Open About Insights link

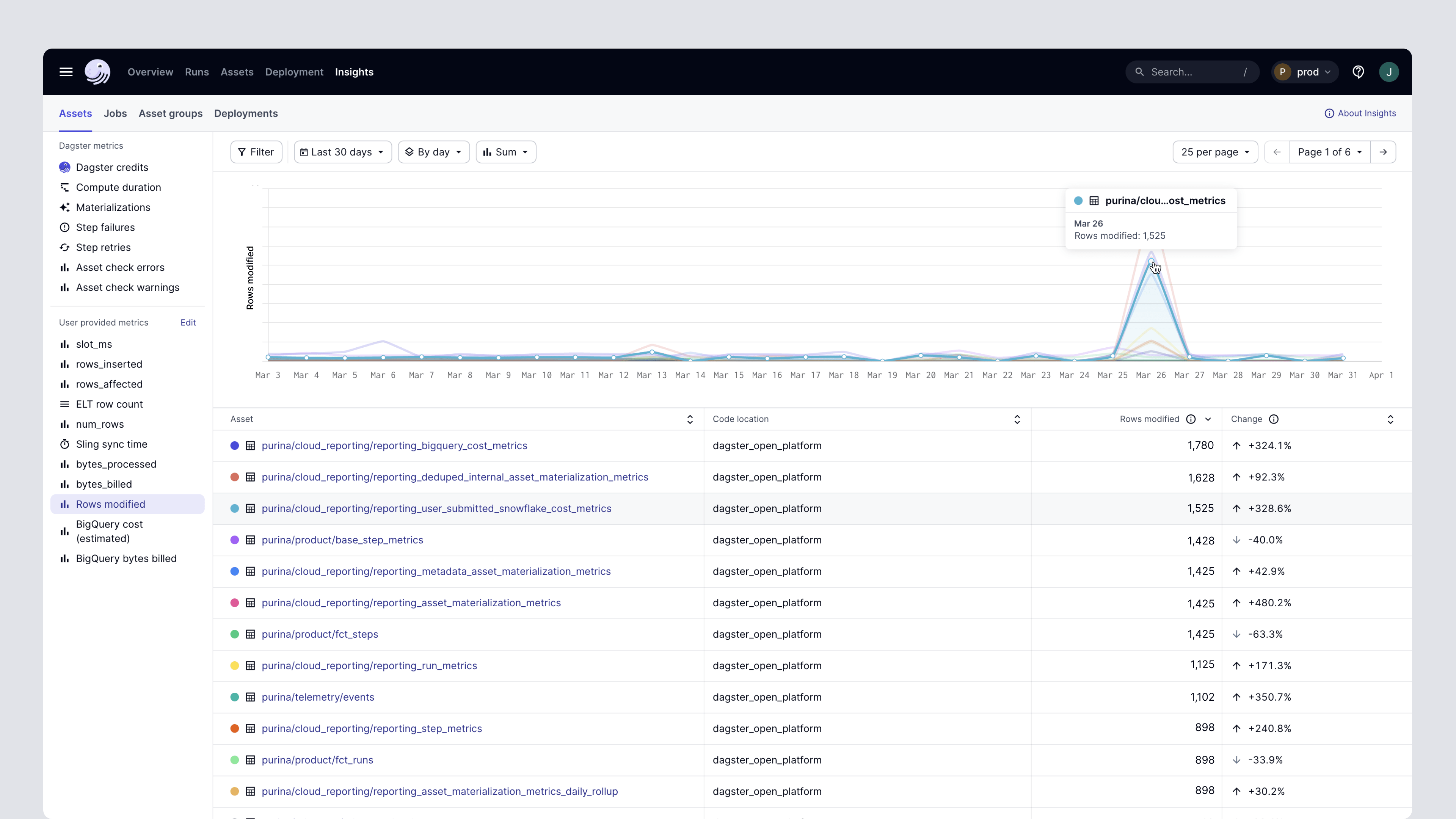1360,113
